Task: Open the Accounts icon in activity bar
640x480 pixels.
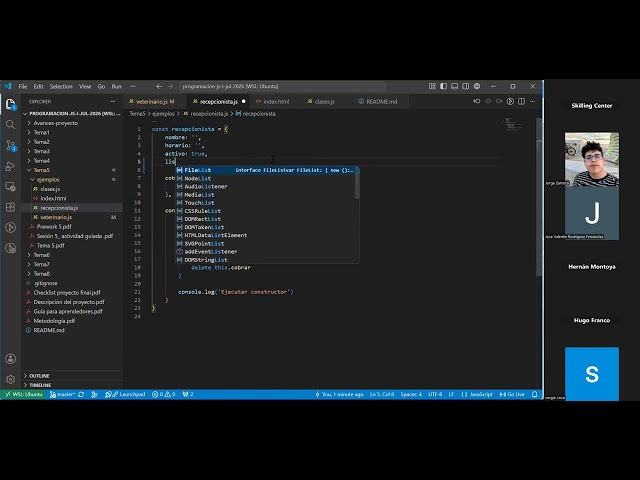Action: point(11,359)
